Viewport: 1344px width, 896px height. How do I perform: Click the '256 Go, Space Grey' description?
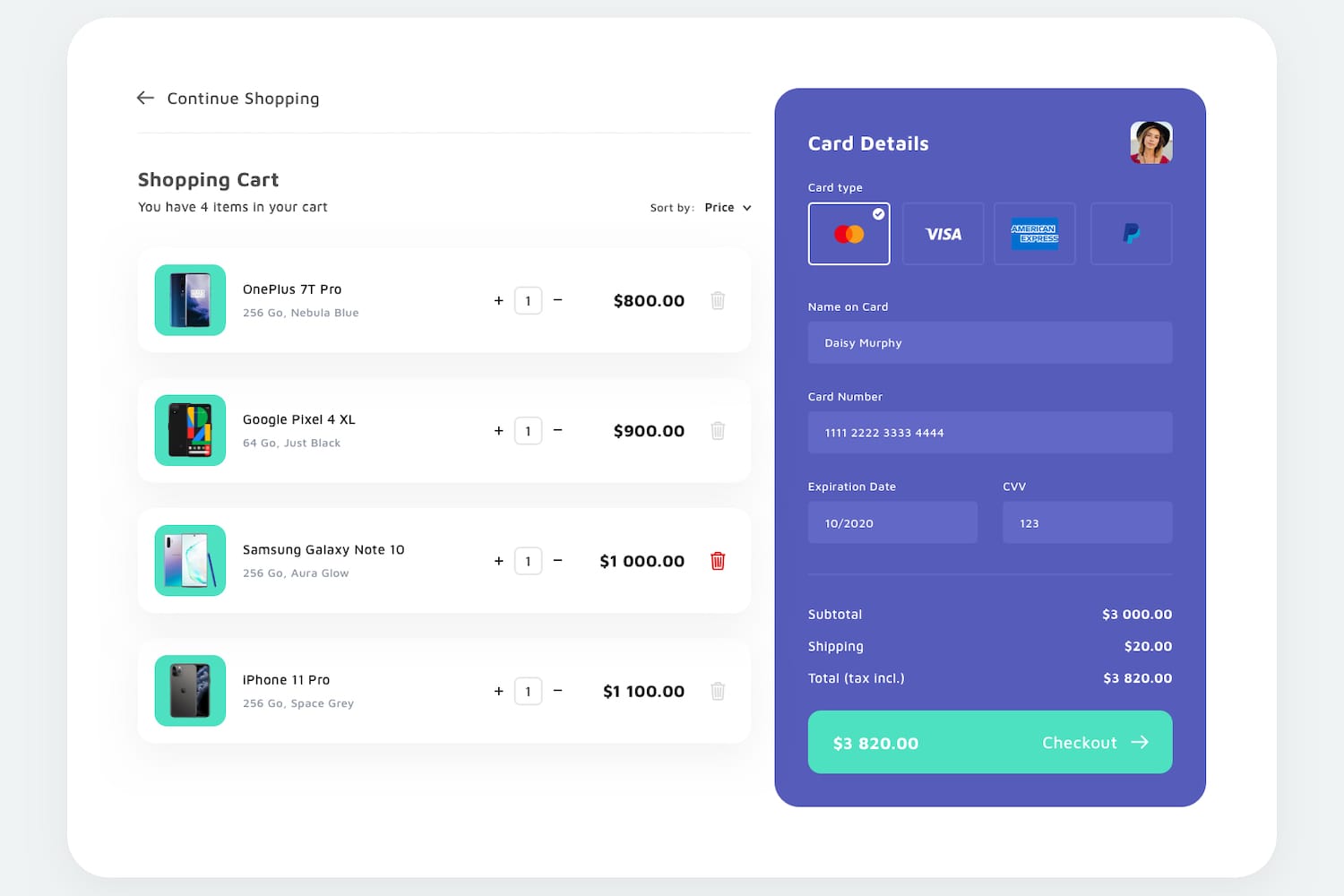point(298,703)
